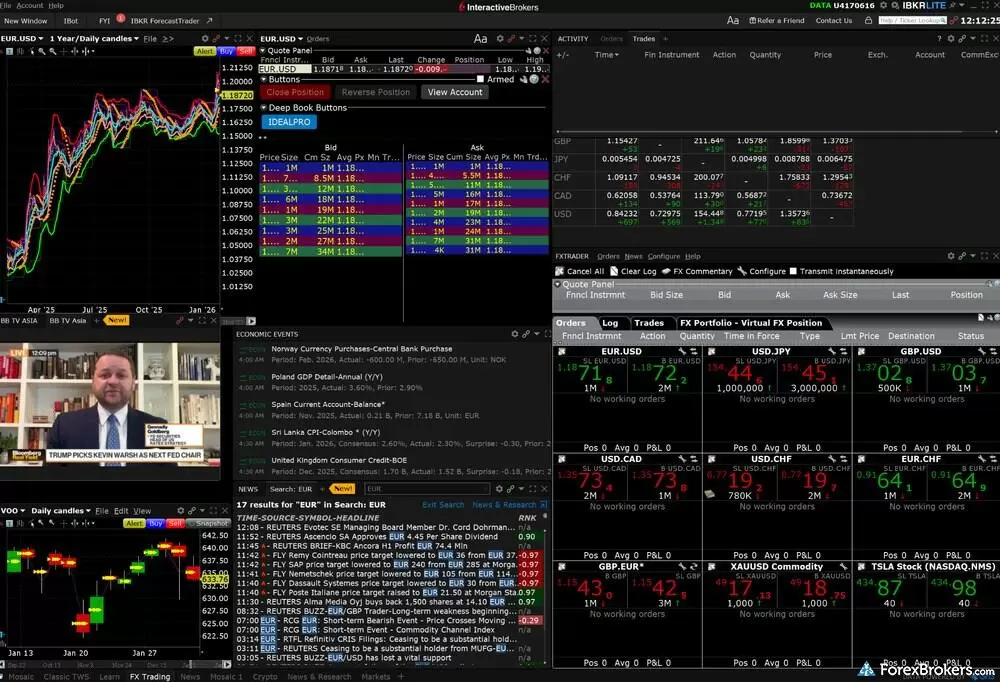This screenshot has width=1000, height=682.
Task: Switch to the Log tab in FXTrader
Action: (x=610, y=323)
